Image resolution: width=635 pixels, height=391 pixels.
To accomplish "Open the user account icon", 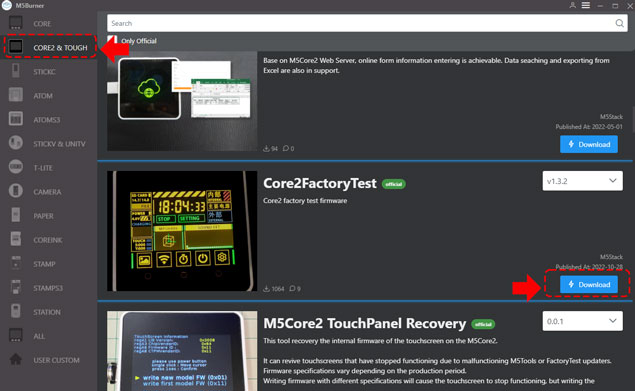I will click(x=572, y=5).
